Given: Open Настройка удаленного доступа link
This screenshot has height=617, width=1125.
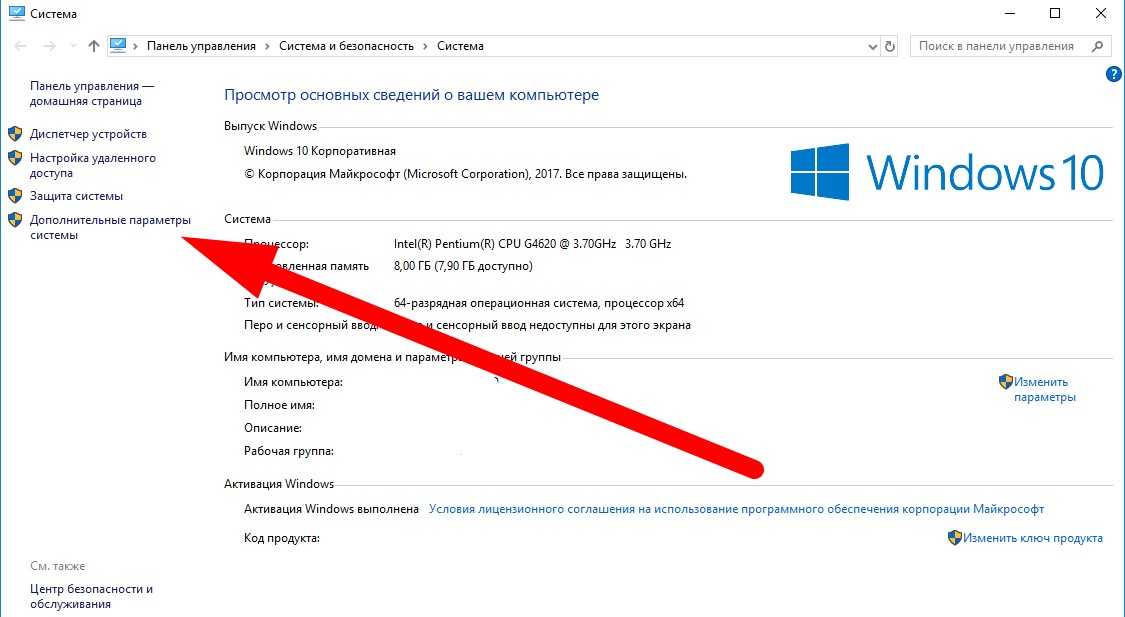Looking at the screenshot, I should point(93,165).
